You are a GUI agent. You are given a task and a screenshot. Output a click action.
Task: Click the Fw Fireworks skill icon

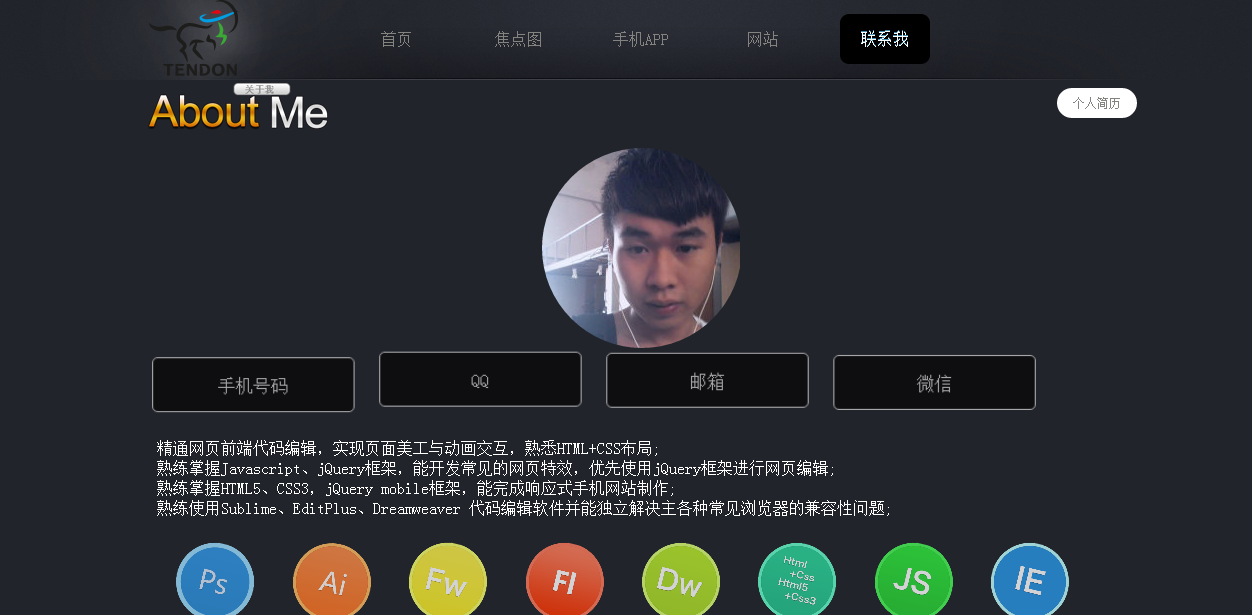(x=448, y=580)
